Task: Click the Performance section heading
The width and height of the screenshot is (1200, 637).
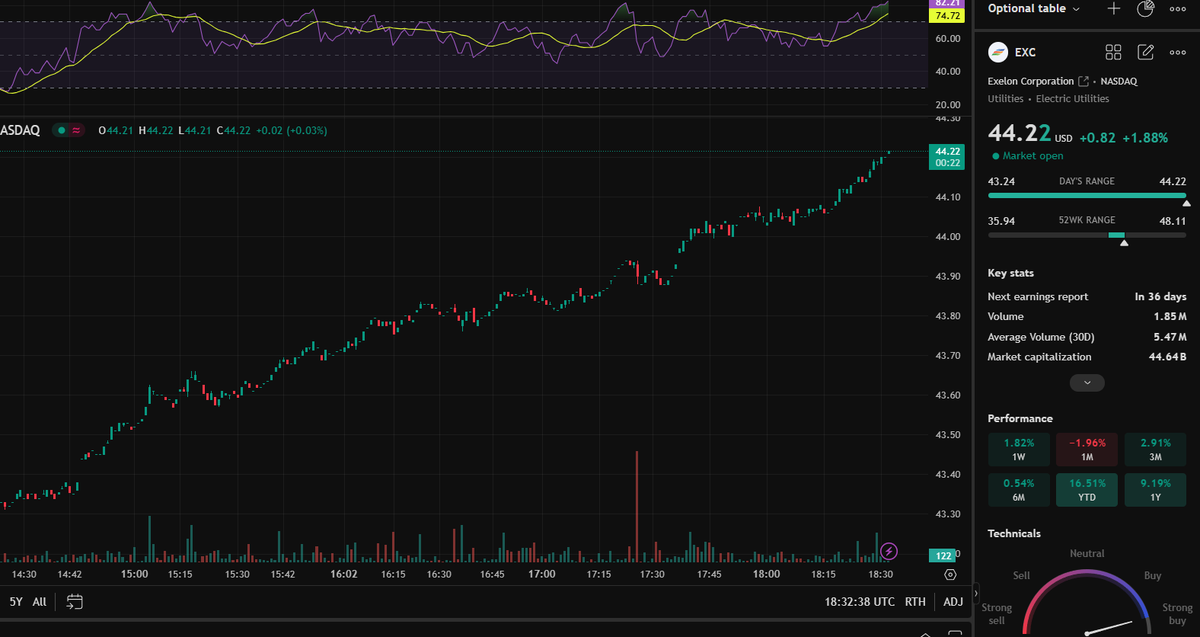Action: click(x=1020, y=419)
